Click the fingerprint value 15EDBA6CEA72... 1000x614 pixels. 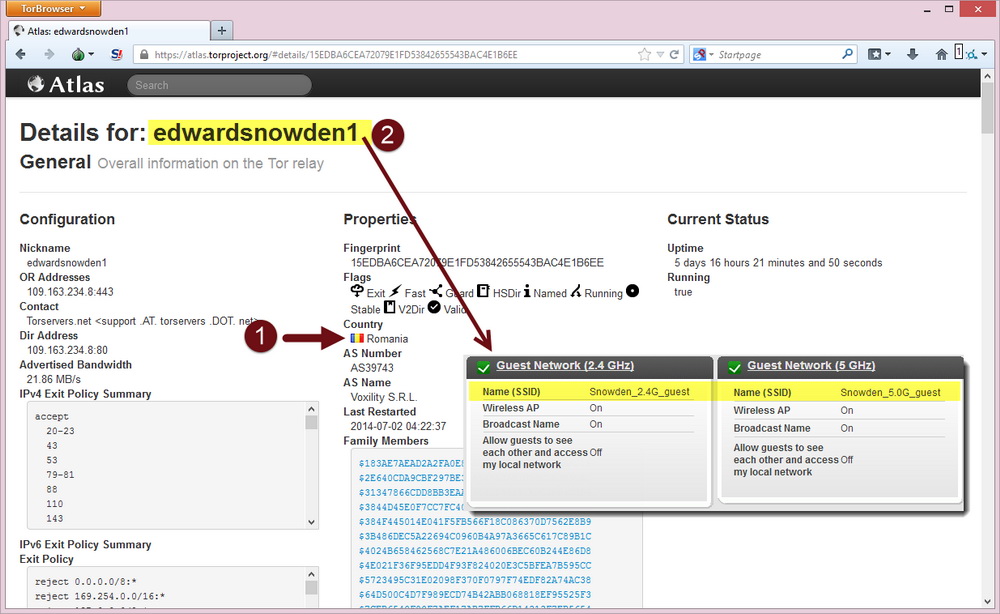coord(477,263)
